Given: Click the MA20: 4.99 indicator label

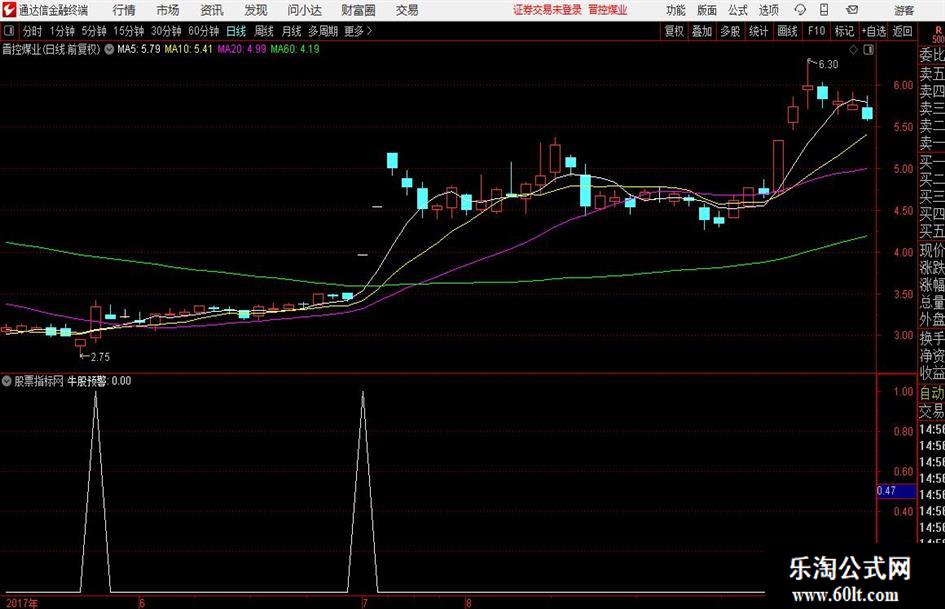Looking at the screenshot, I should pos(242,49).
